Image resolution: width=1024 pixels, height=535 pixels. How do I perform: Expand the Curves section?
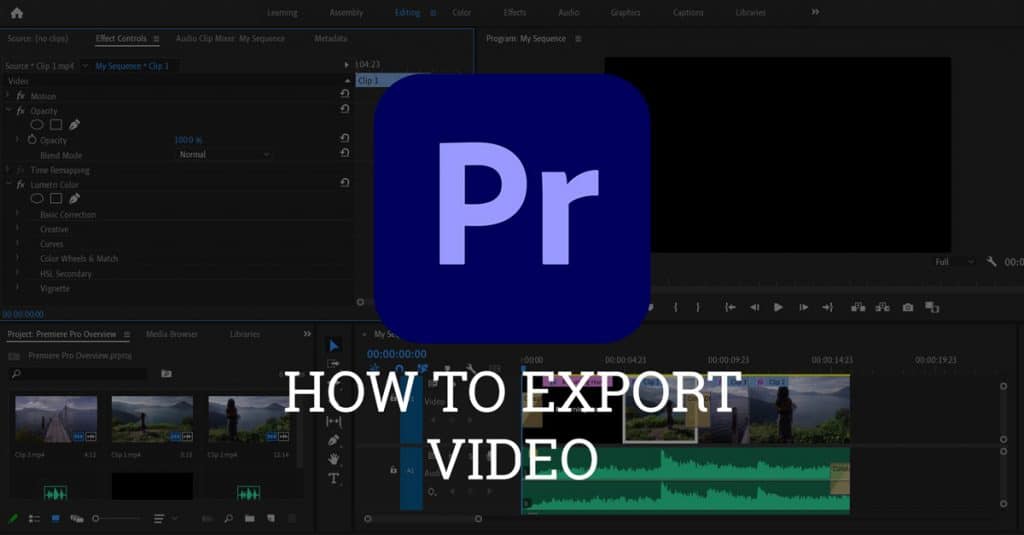coord(18,244)
